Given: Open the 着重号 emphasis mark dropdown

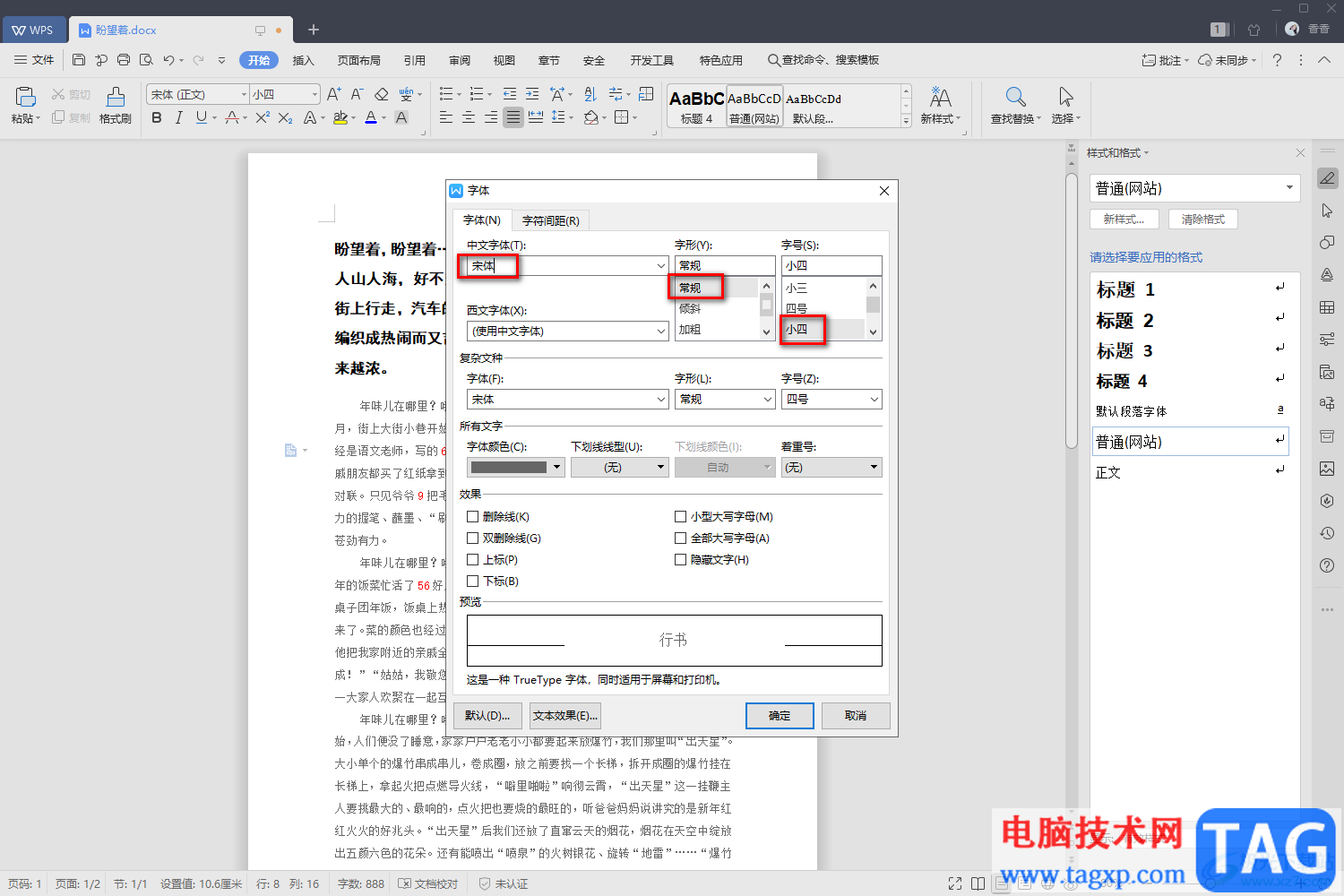Looking at the screenshot, I should click(831, 467).
